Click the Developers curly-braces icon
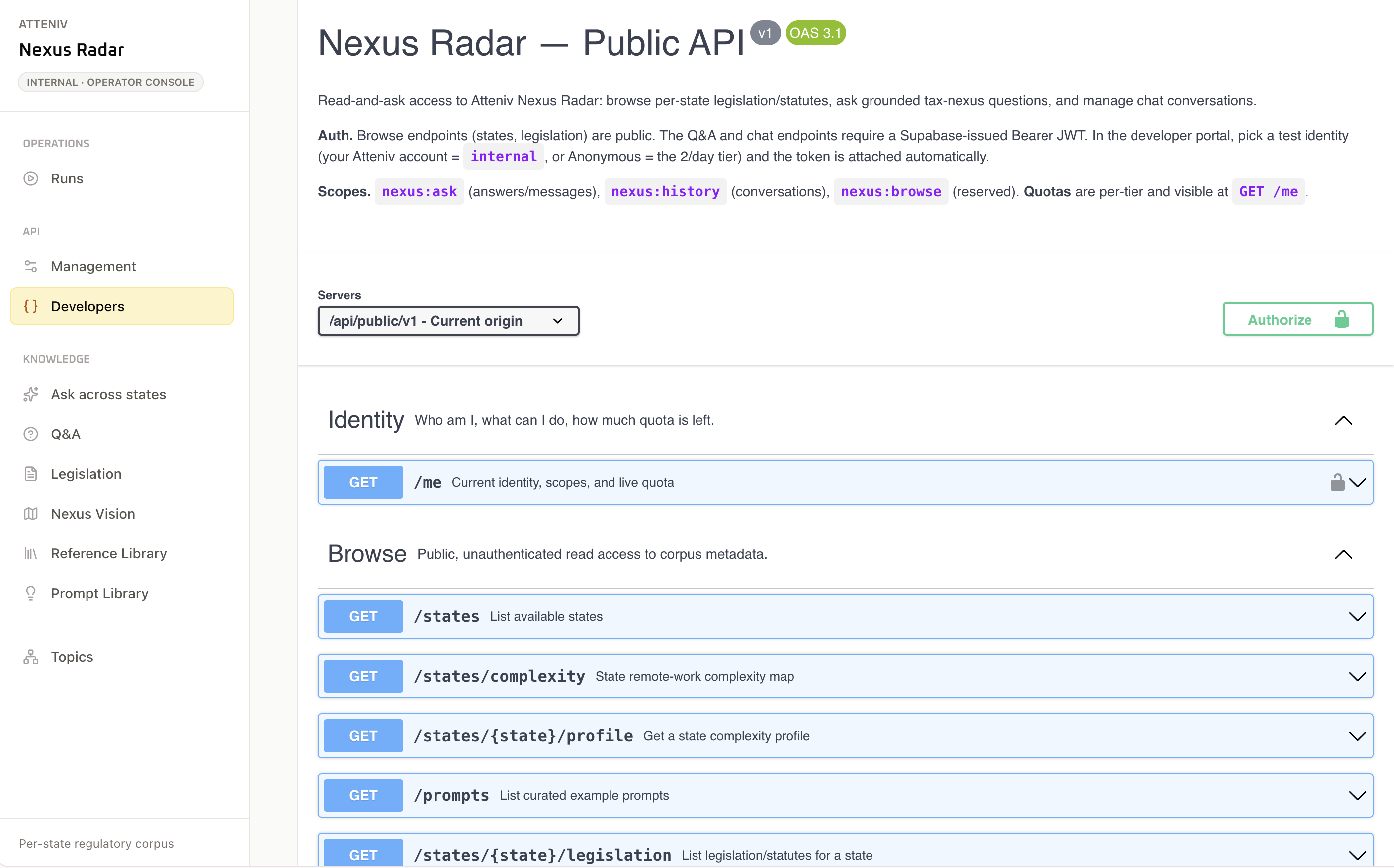This screenshot has width=1394, height=868. pos(31,306)
